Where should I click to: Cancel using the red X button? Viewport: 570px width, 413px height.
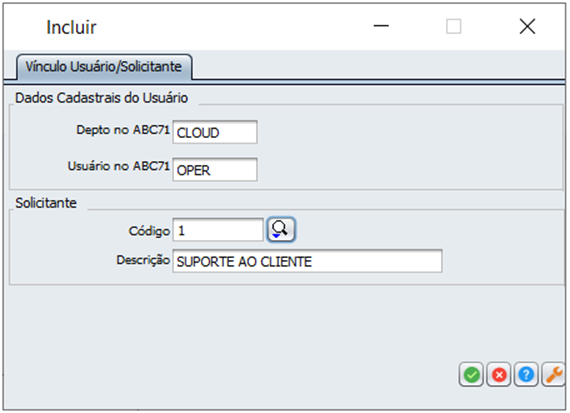(499, 374)
